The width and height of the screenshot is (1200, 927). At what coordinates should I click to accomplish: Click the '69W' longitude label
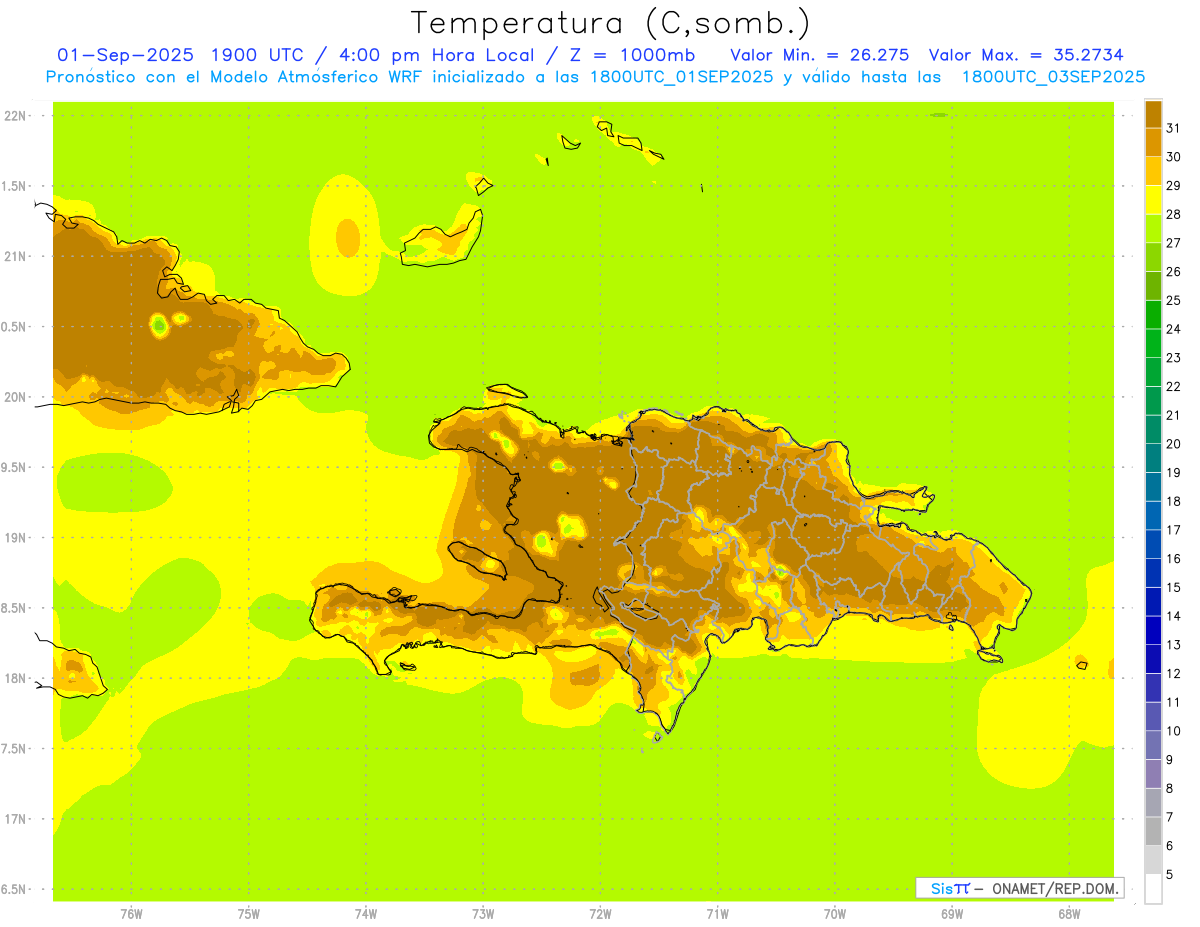[x=952, y=914]
